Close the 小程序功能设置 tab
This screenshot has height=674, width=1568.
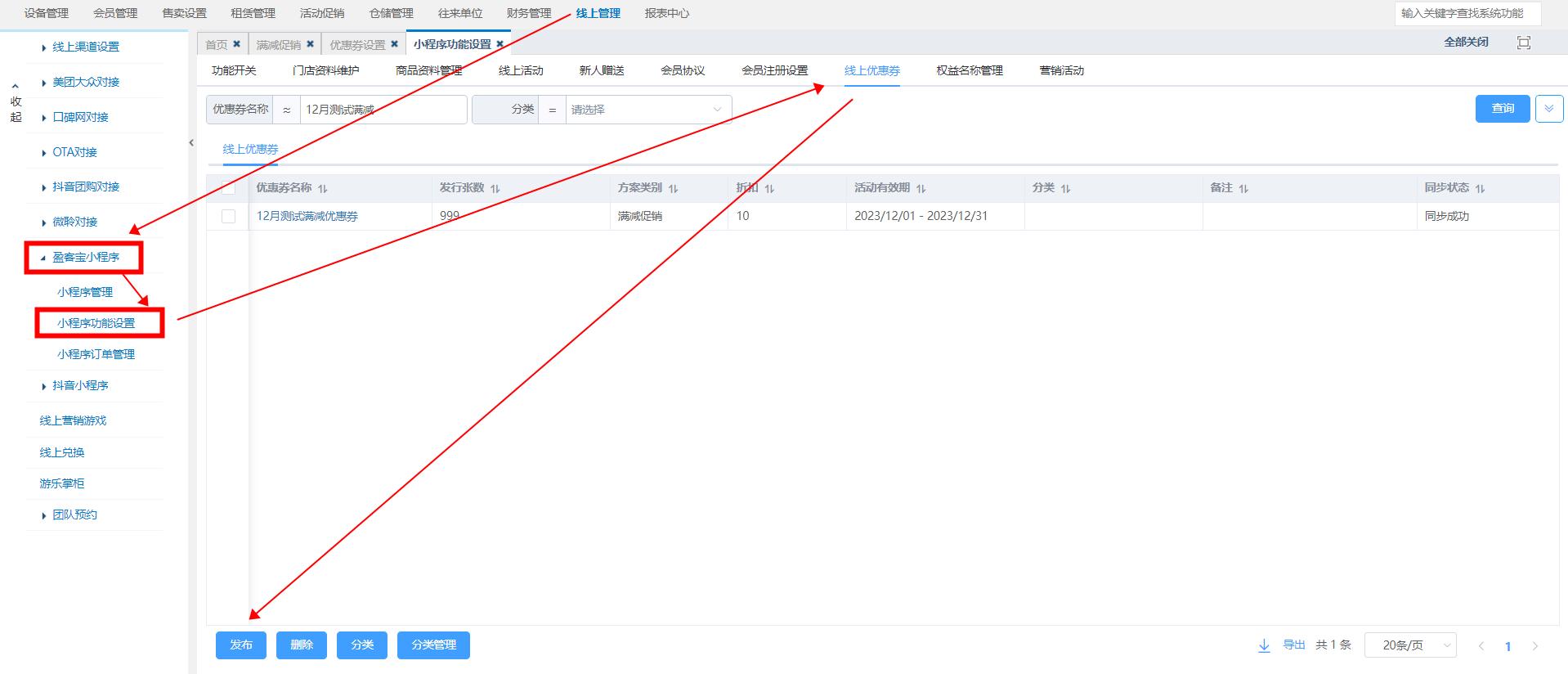pyautogui.click(x=500, y=44)
